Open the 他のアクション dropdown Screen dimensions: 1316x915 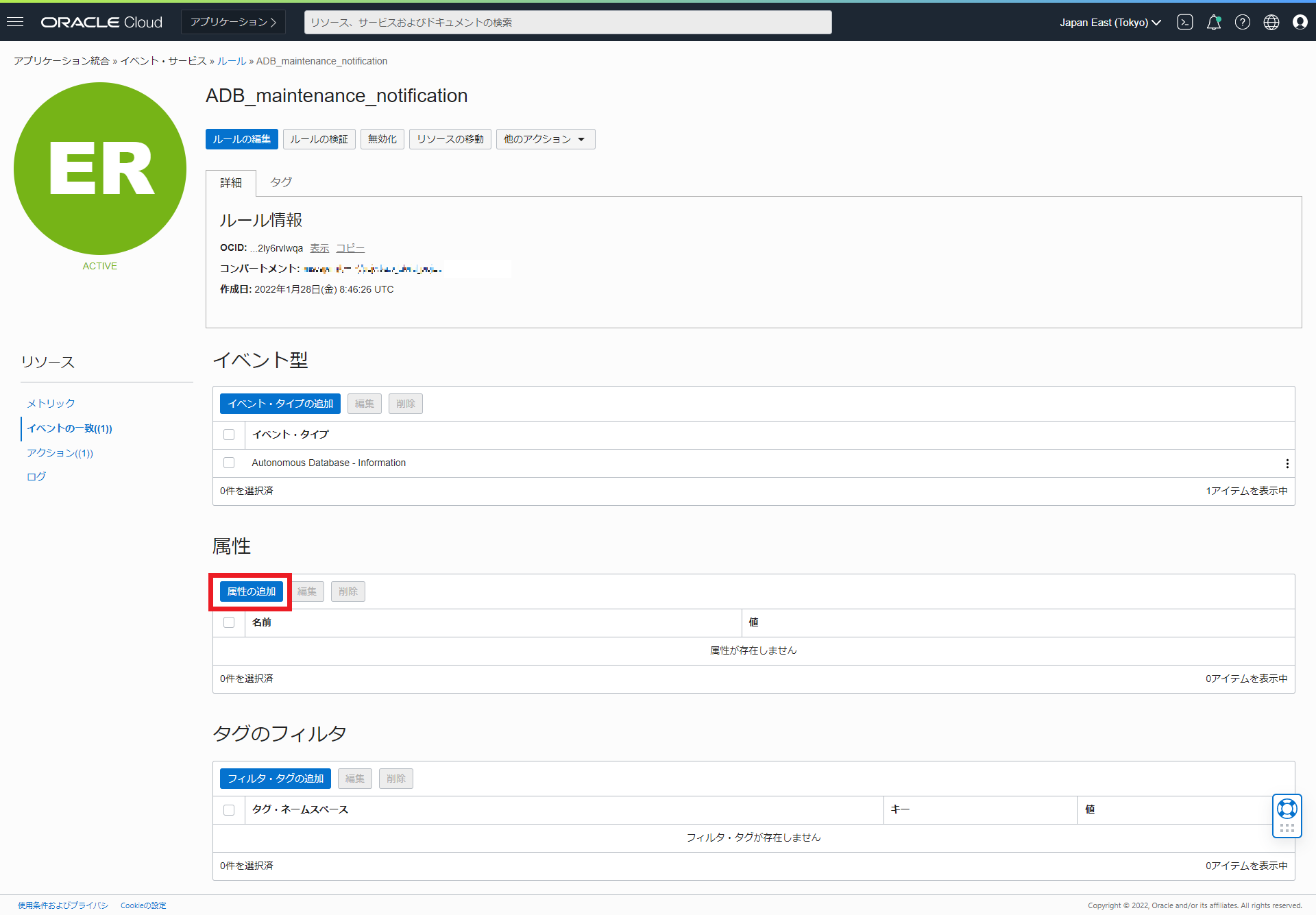click(x=545, y=139)
